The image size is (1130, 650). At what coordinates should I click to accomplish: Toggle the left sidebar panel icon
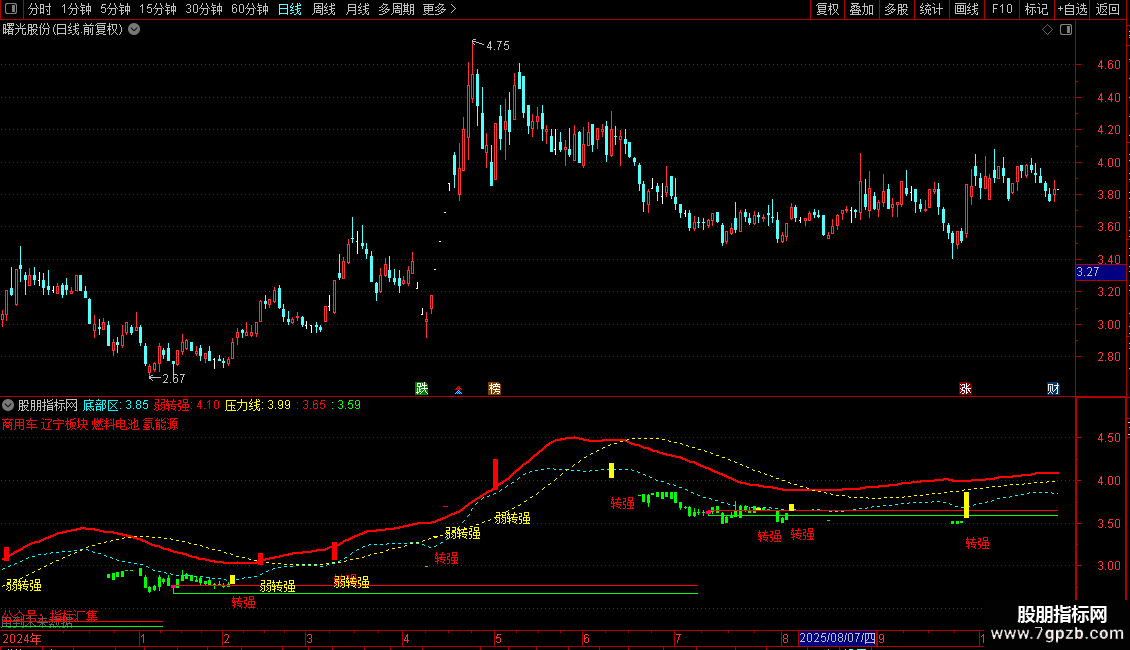pyautogui.click(x=11, y=9)
